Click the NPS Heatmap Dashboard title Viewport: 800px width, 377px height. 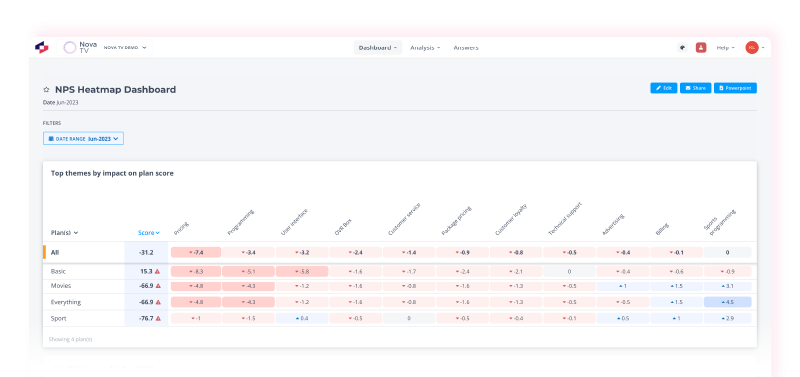[115, 90]
